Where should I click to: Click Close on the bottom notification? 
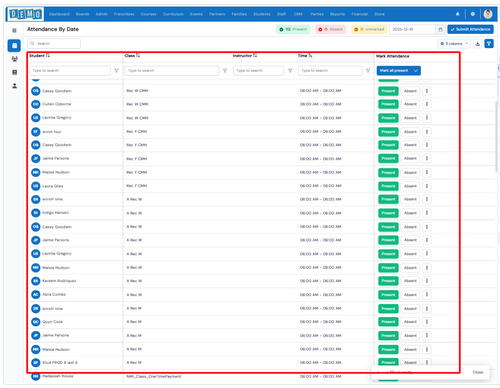click(x=478, y=372)
